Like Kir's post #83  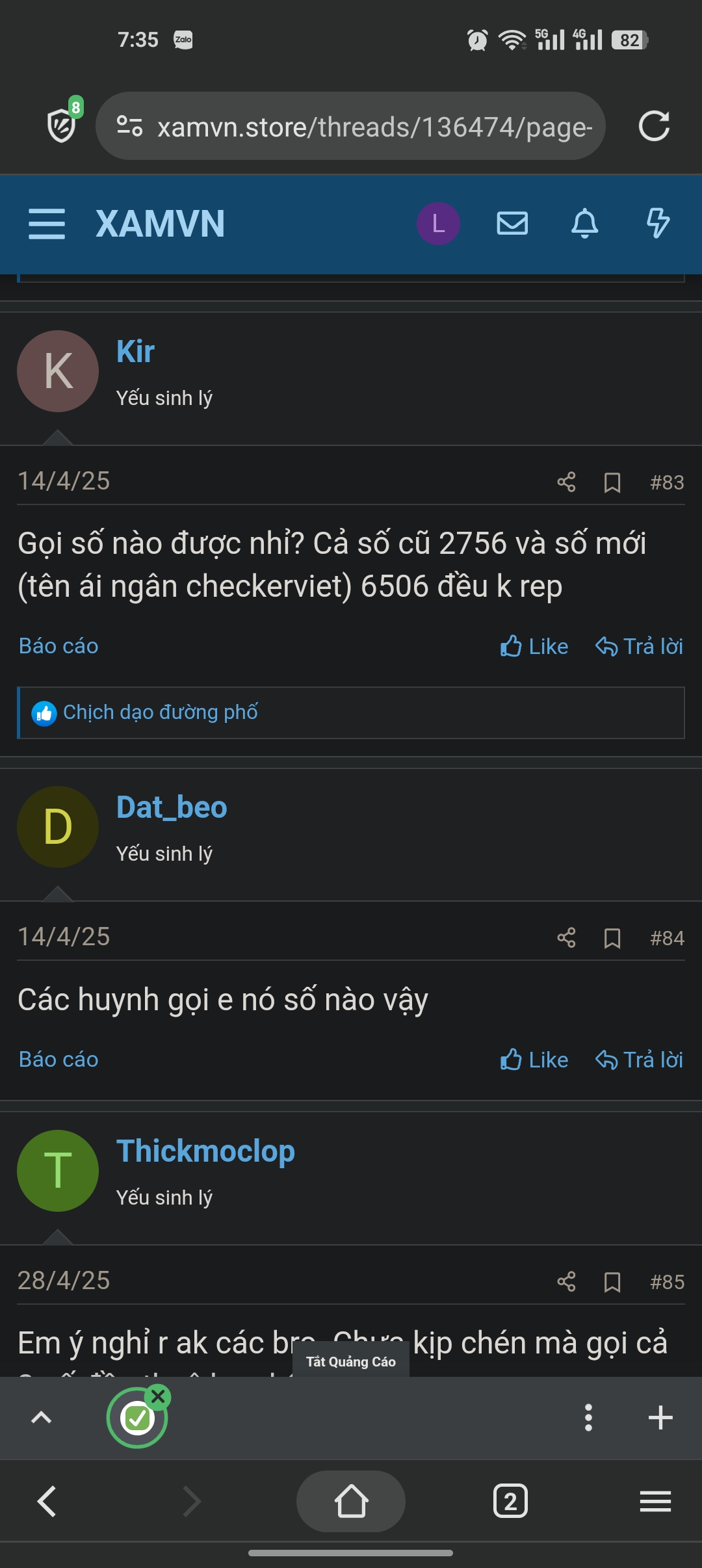(534, 647)
